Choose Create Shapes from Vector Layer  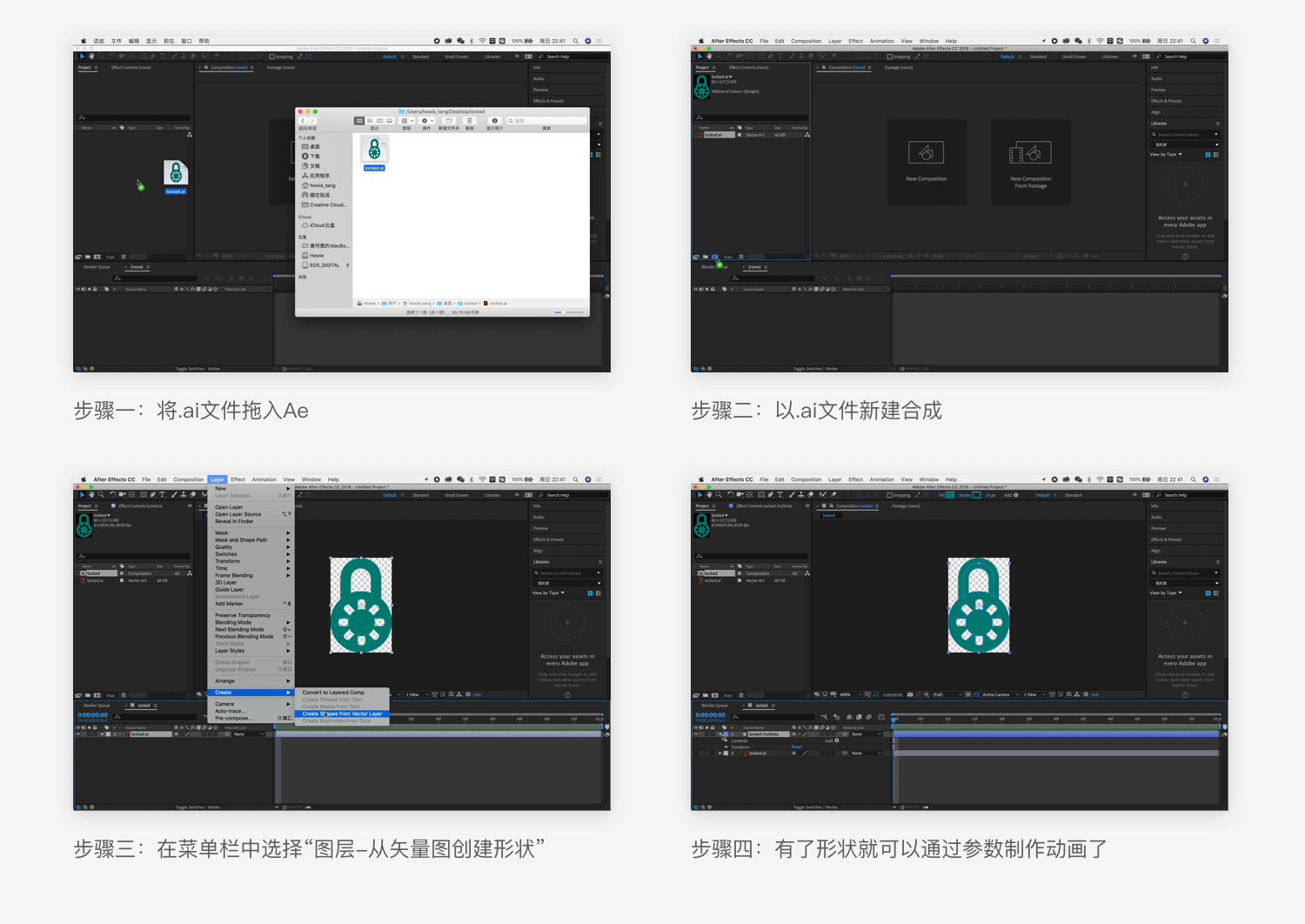(x=342, y=713)
